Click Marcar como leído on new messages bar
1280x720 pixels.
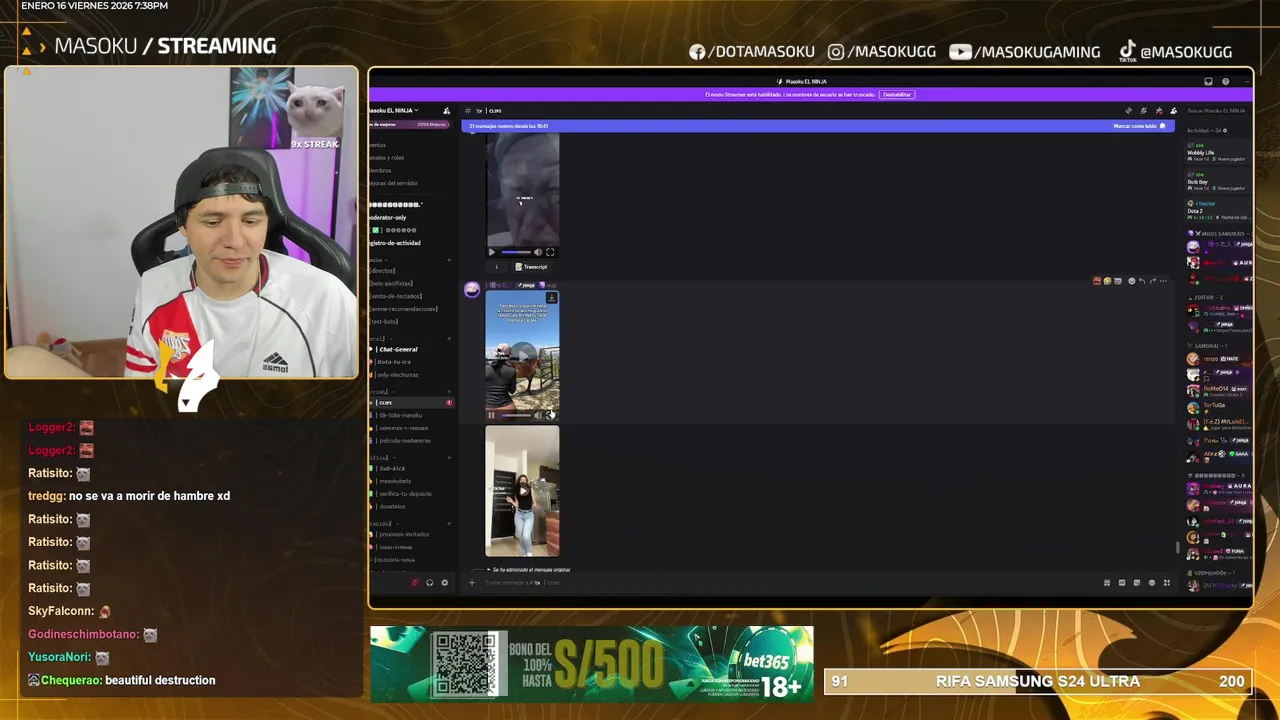pyautogui.click(x=1140, y=126)
